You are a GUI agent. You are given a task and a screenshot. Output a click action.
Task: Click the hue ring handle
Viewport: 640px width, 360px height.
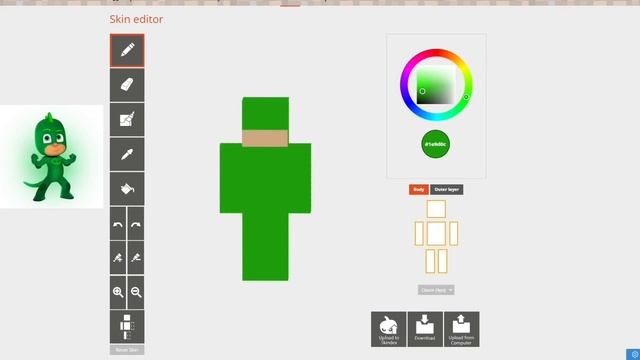point(466,97)
